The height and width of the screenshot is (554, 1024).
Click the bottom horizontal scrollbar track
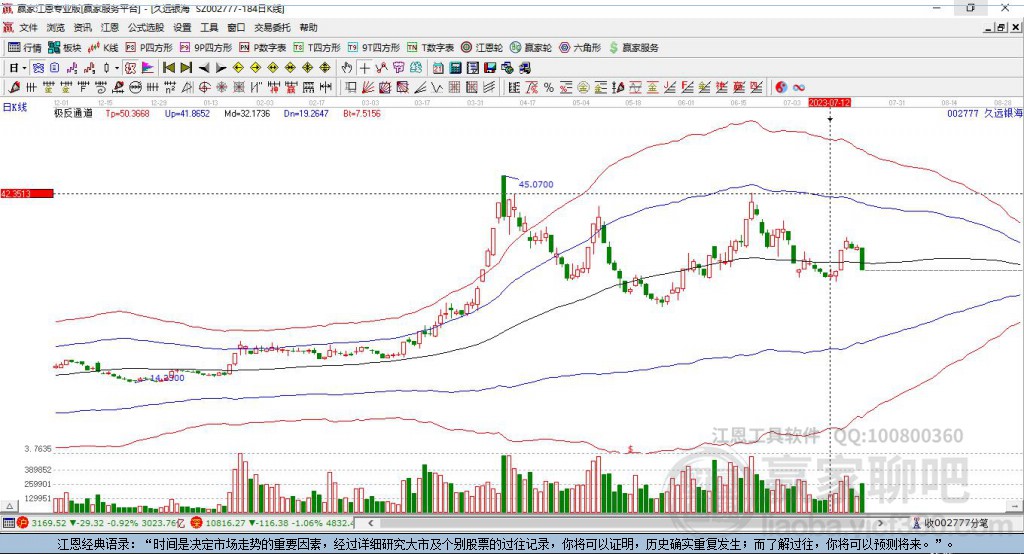tap(625, 523)
